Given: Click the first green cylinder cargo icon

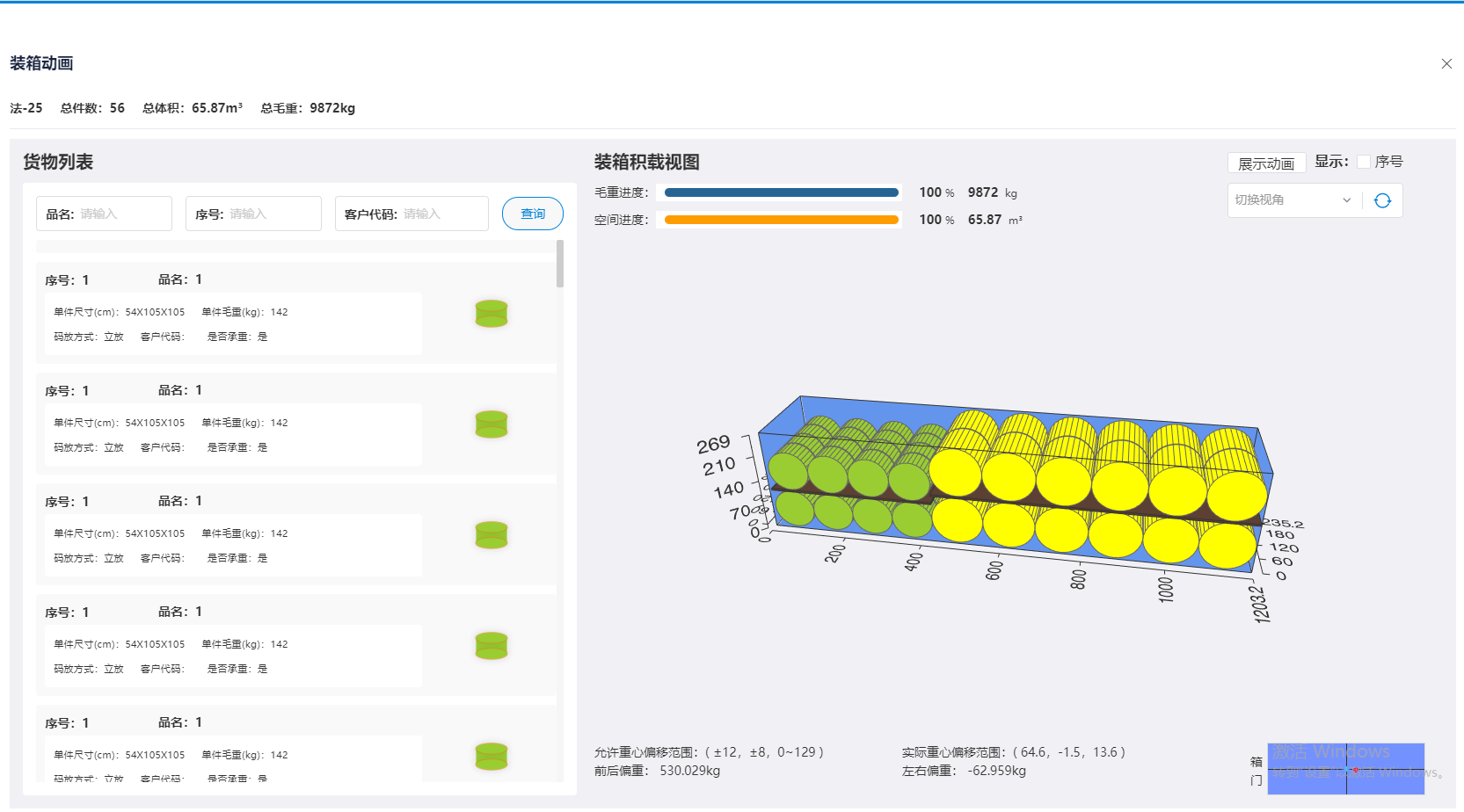Looking at the screenshot, I should 492,314.
